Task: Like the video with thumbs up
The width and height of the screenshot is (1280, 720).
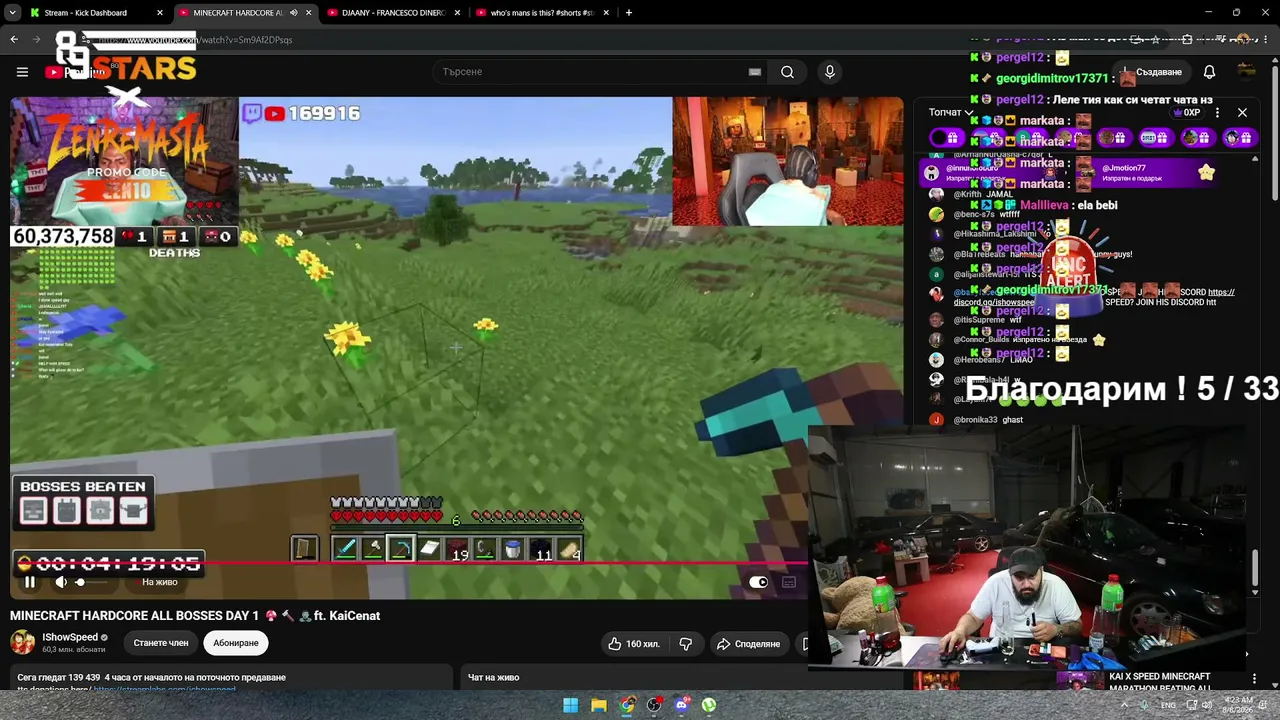Action: click(634, 644)
